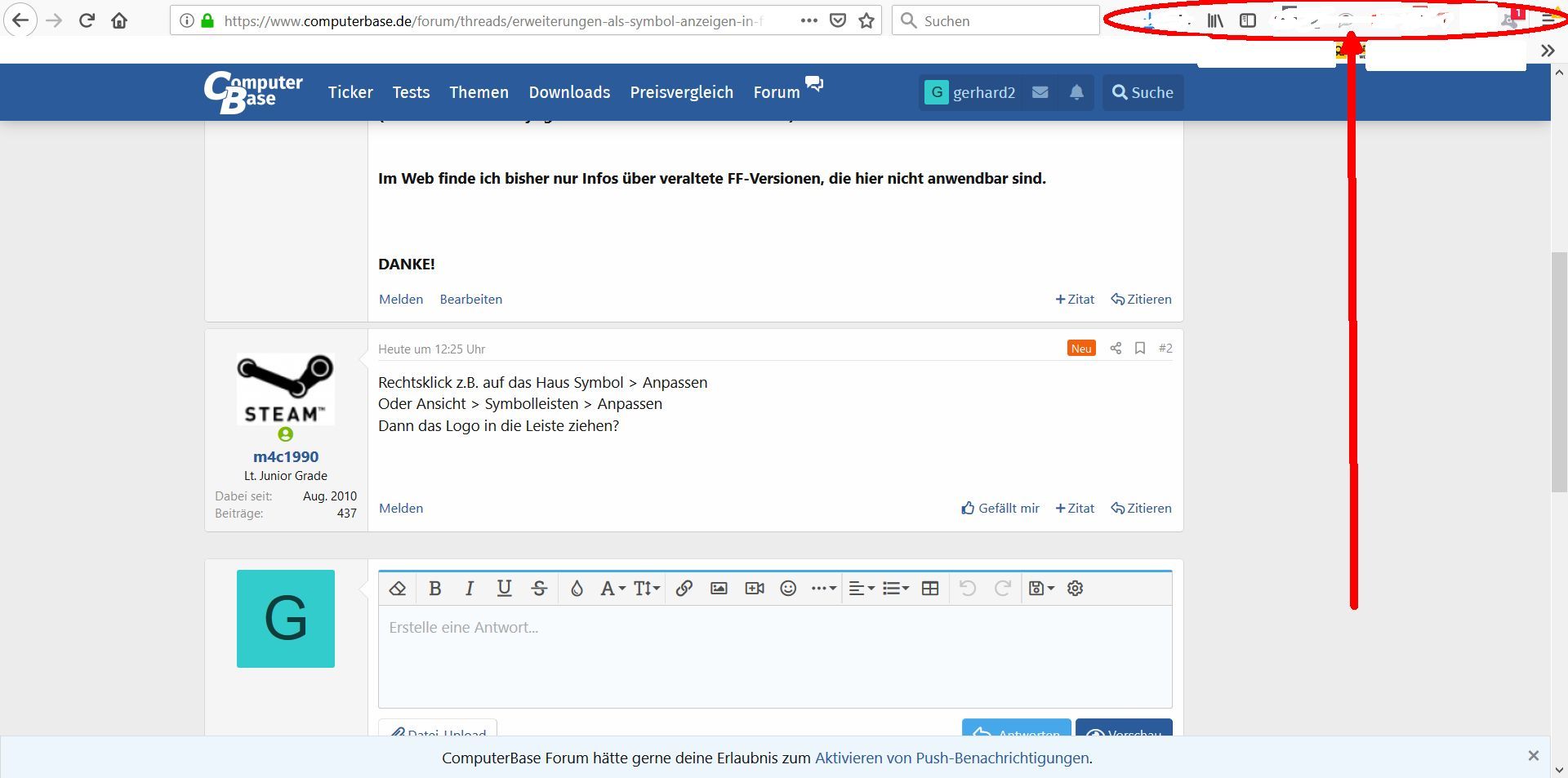The width and height of the screenshot is (1568, 778).
Task: Add first post to multi-quote with +Zitat
Action: pos(1075,300)
